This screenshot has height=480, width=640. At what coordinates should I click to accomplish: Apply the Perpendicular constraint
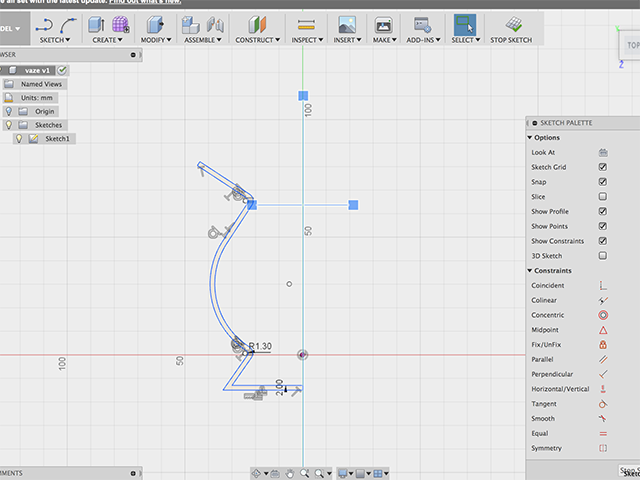pos(603,374)
